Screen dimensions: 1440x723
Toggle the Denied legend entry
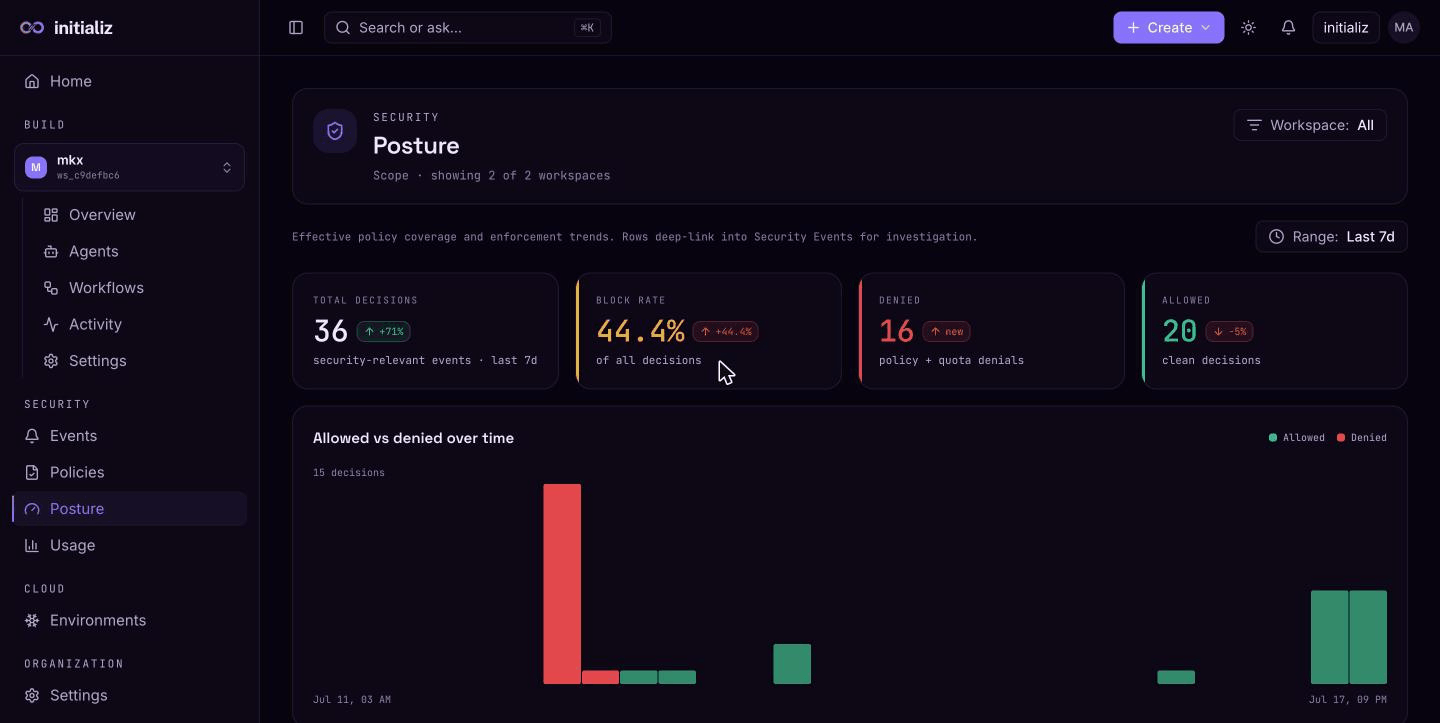pyautogui.click(x=1361, y=438)
